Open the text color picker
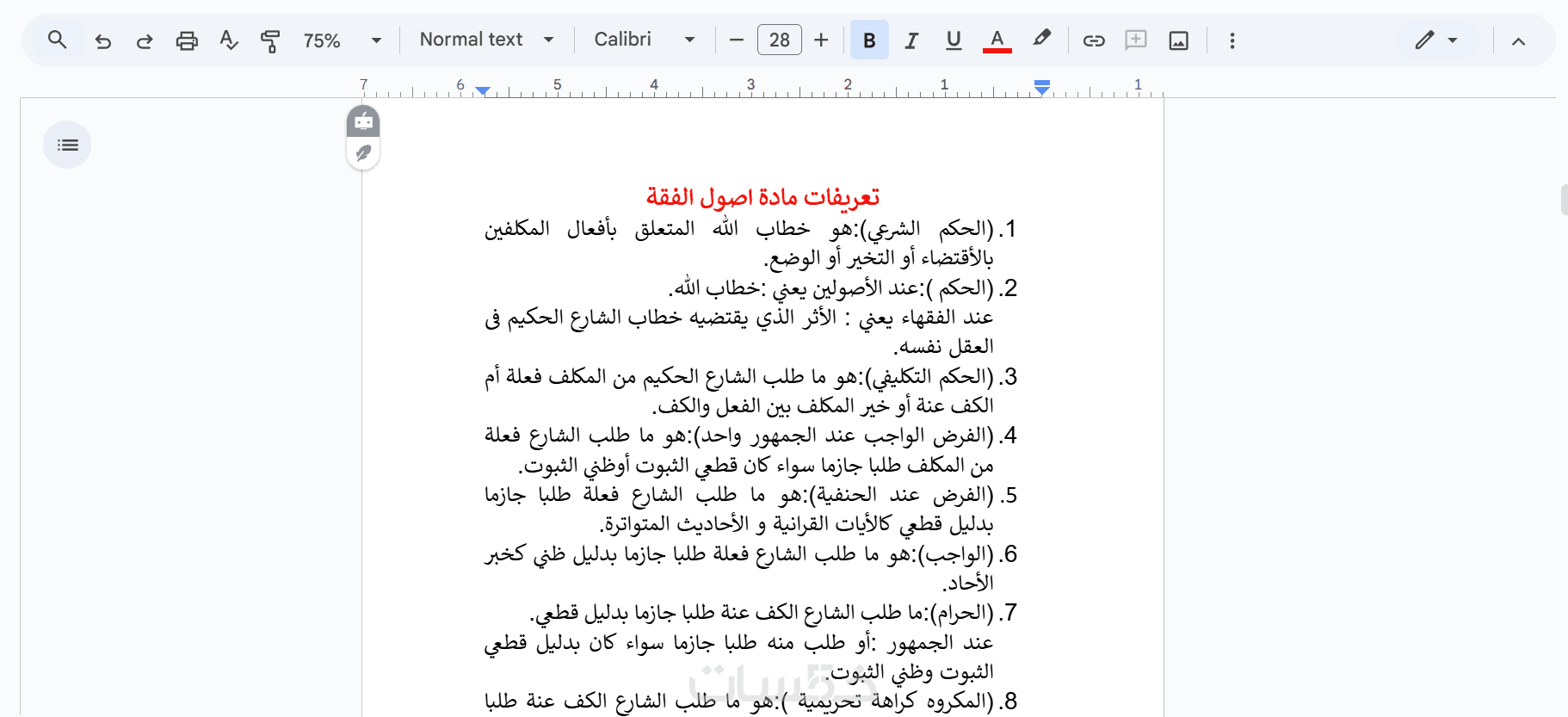This screenshot has width=1568, height=717. pos(997,40)
